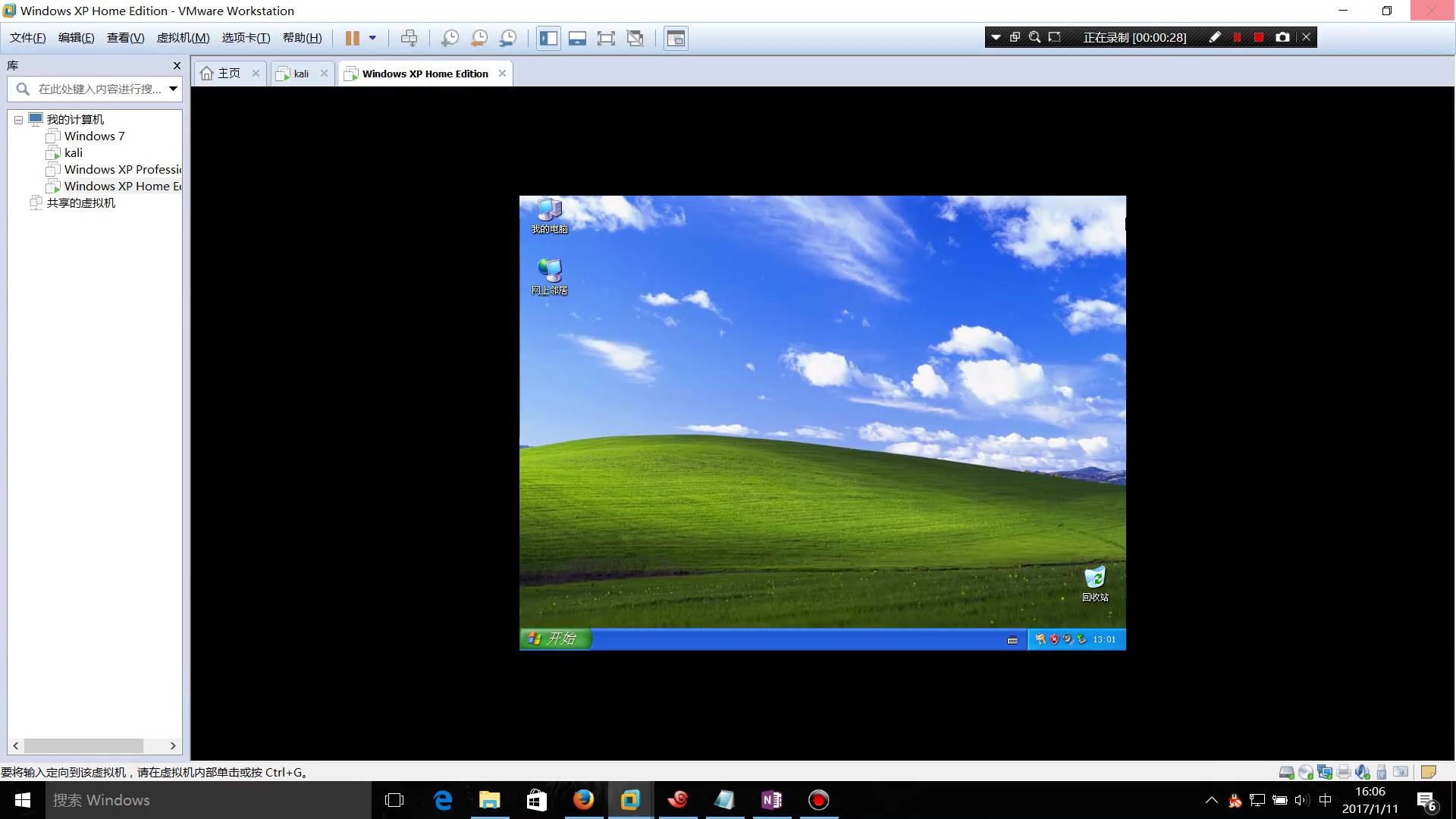1456x819 pixels.
Task: Enter full screen mode
Action: (x=606, y=38)
